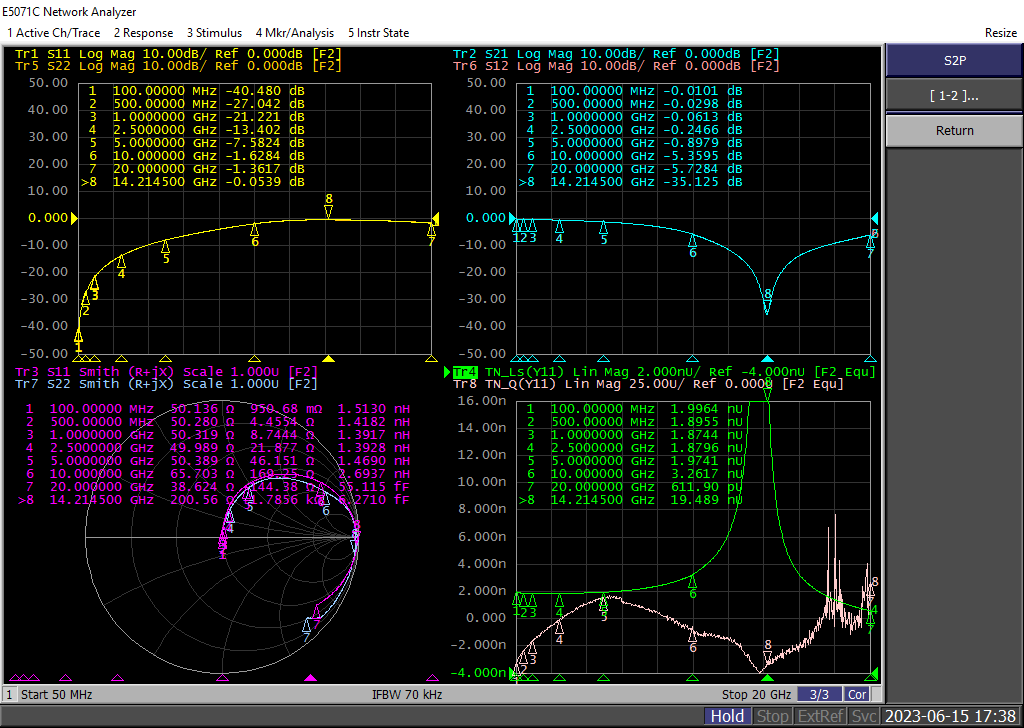Activate trace Tr5 S22 Log Mag label

pyautogui.click(x=178, y=65)
